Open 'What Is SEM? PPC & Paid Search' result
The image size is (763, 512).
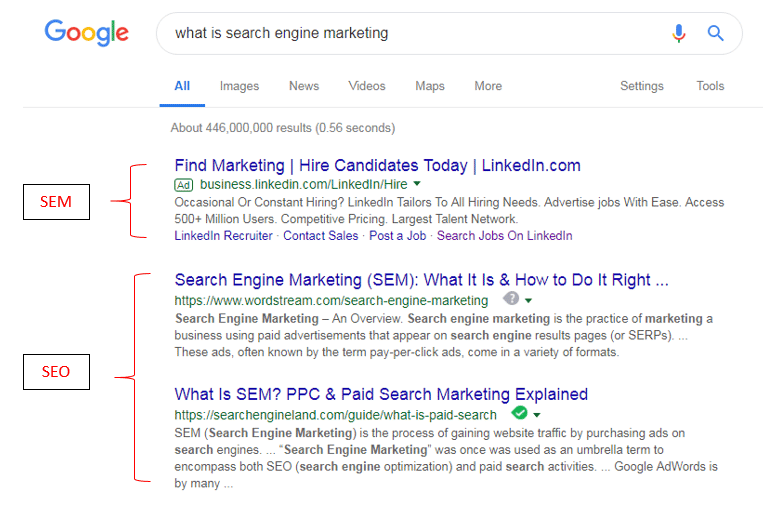coord(381,394)
